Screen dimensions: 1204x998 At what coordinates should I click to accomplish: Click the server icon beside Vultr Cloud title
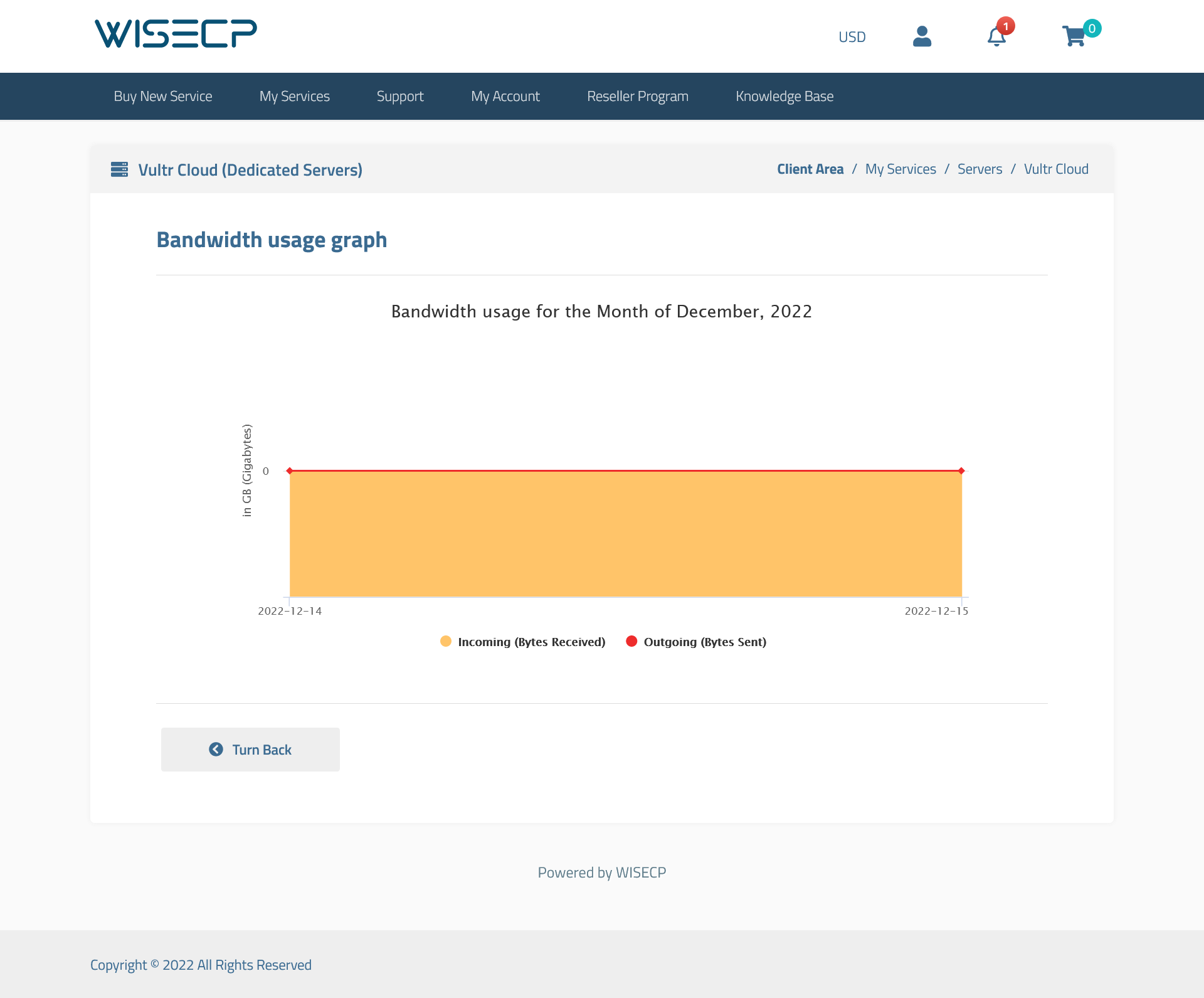click(x=119, y=169)
